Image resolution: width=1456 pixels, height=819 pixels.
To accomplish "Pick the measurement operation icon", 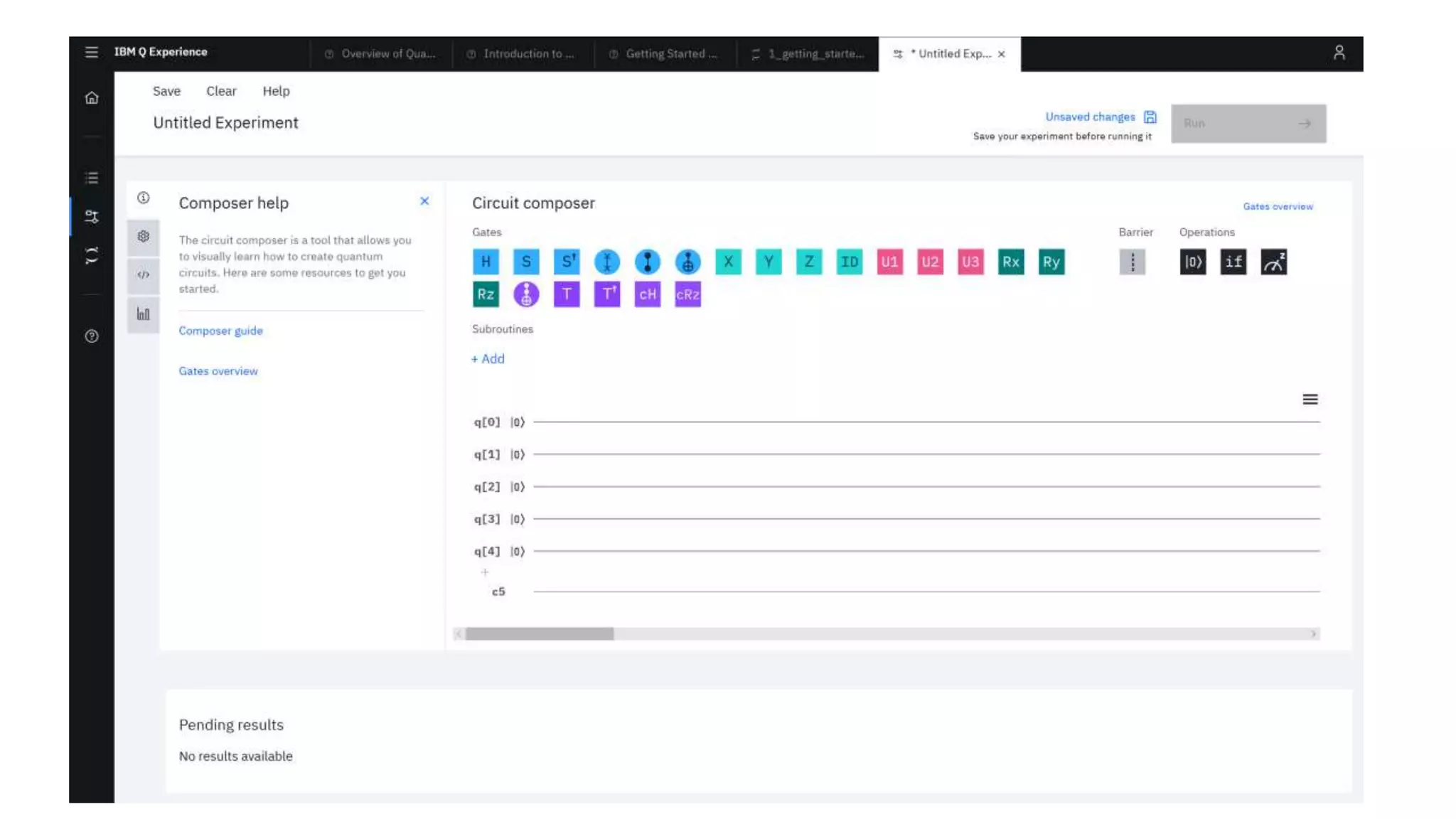I will click(x=1273, y=262).
